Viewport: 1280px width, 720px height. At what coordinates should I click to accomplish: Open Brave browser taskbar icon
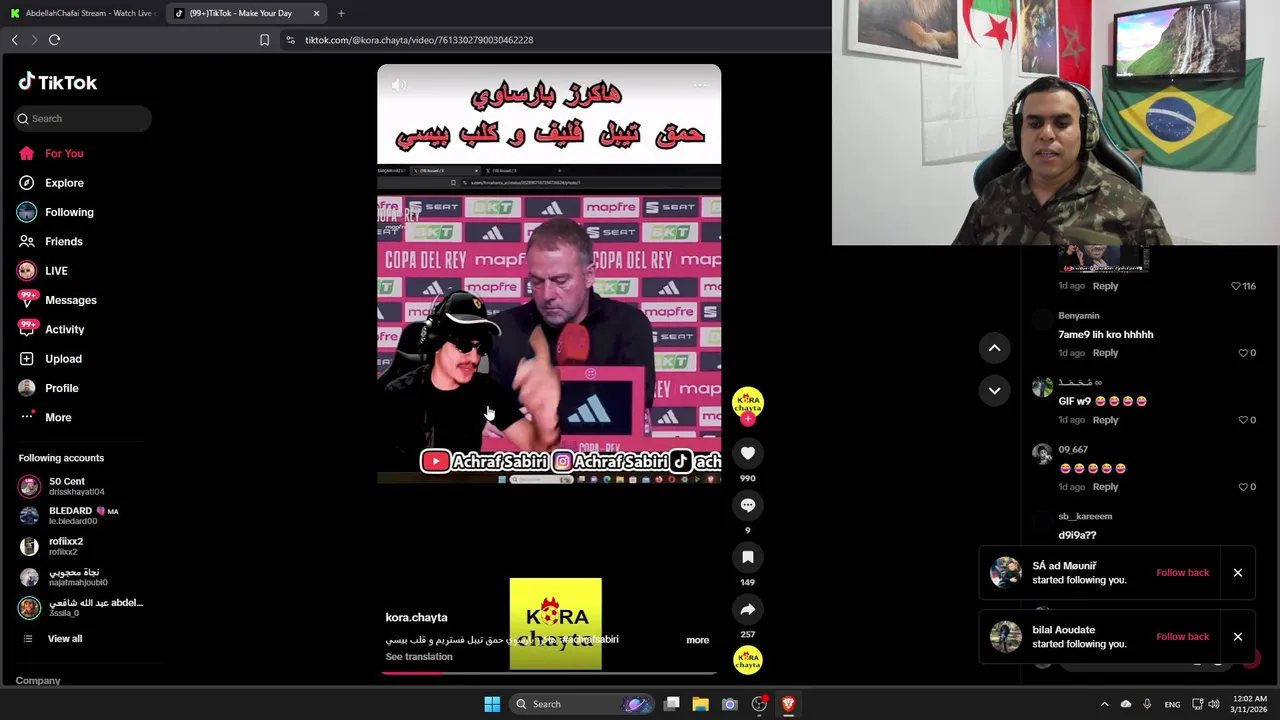(x=788, y=704)
